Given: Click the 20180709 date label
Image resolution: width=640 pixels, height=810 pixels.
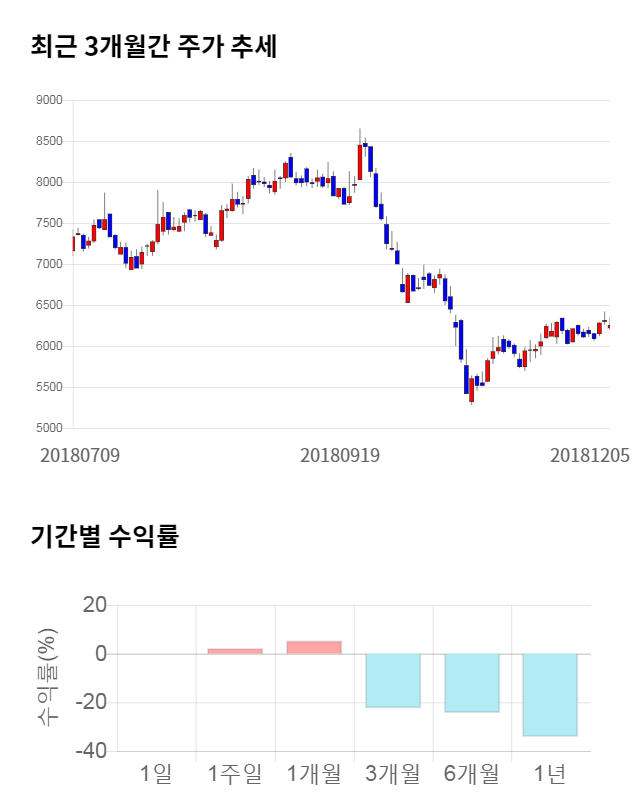Looking at the screenshot, I should click(x=80, y=455).
